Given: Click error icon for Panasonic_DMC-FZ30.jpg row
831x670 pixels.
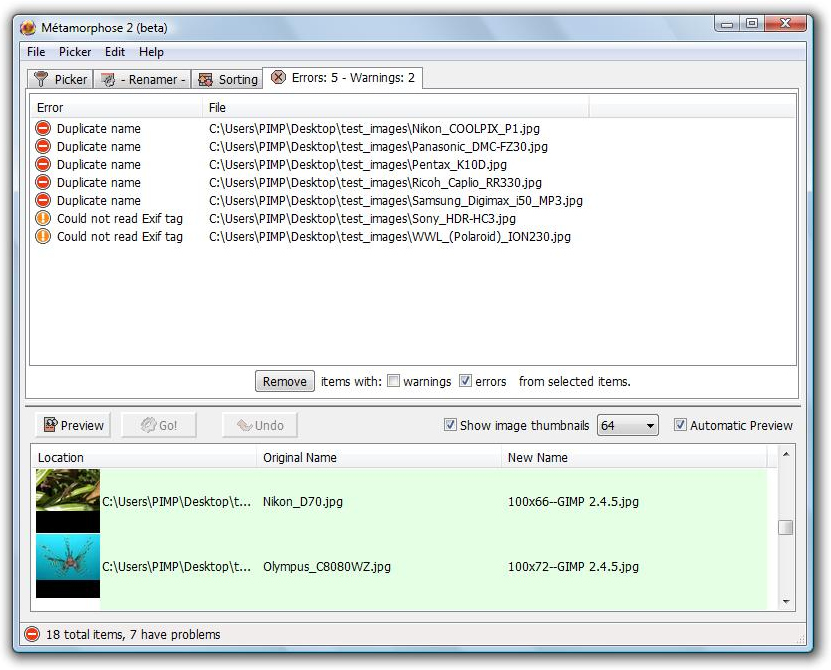Looking at the screenshot, I should (x=43, y=146).
